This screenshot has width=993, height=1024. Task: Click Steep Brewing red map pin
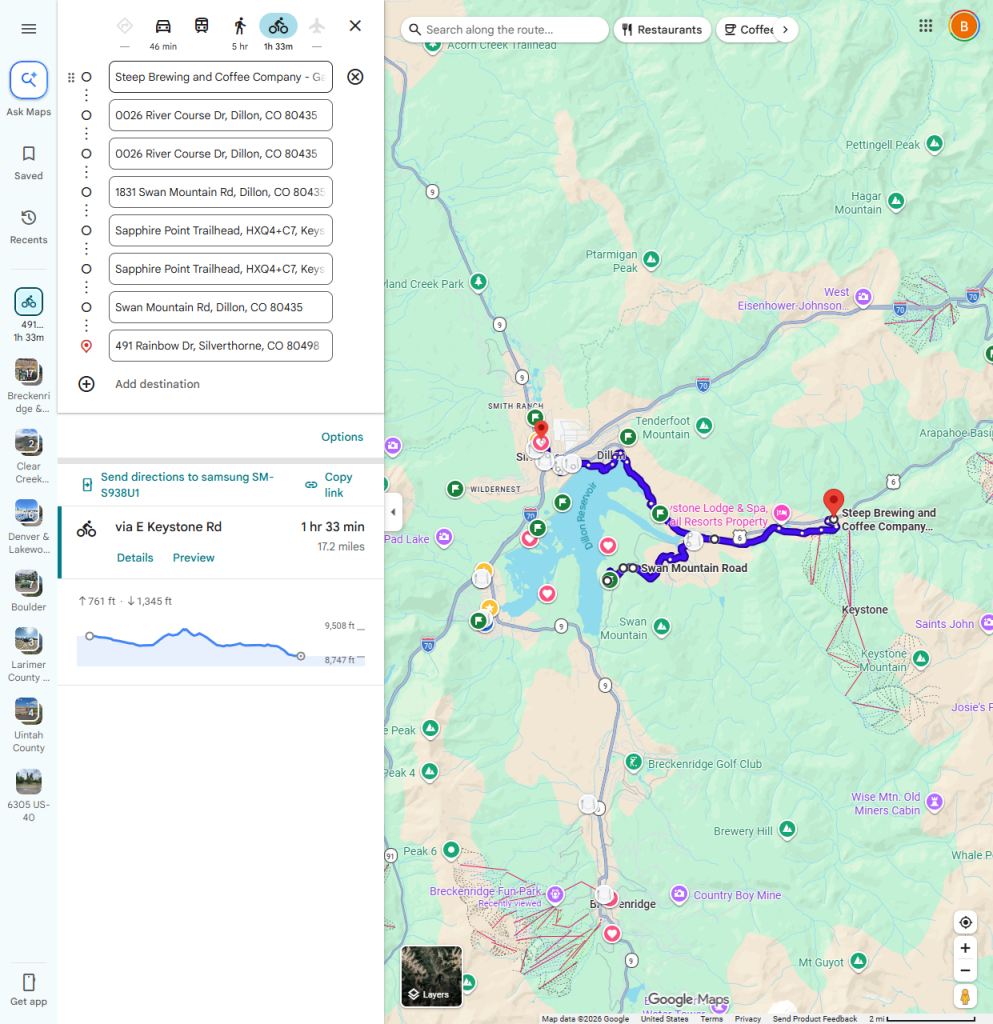point(833,502)
